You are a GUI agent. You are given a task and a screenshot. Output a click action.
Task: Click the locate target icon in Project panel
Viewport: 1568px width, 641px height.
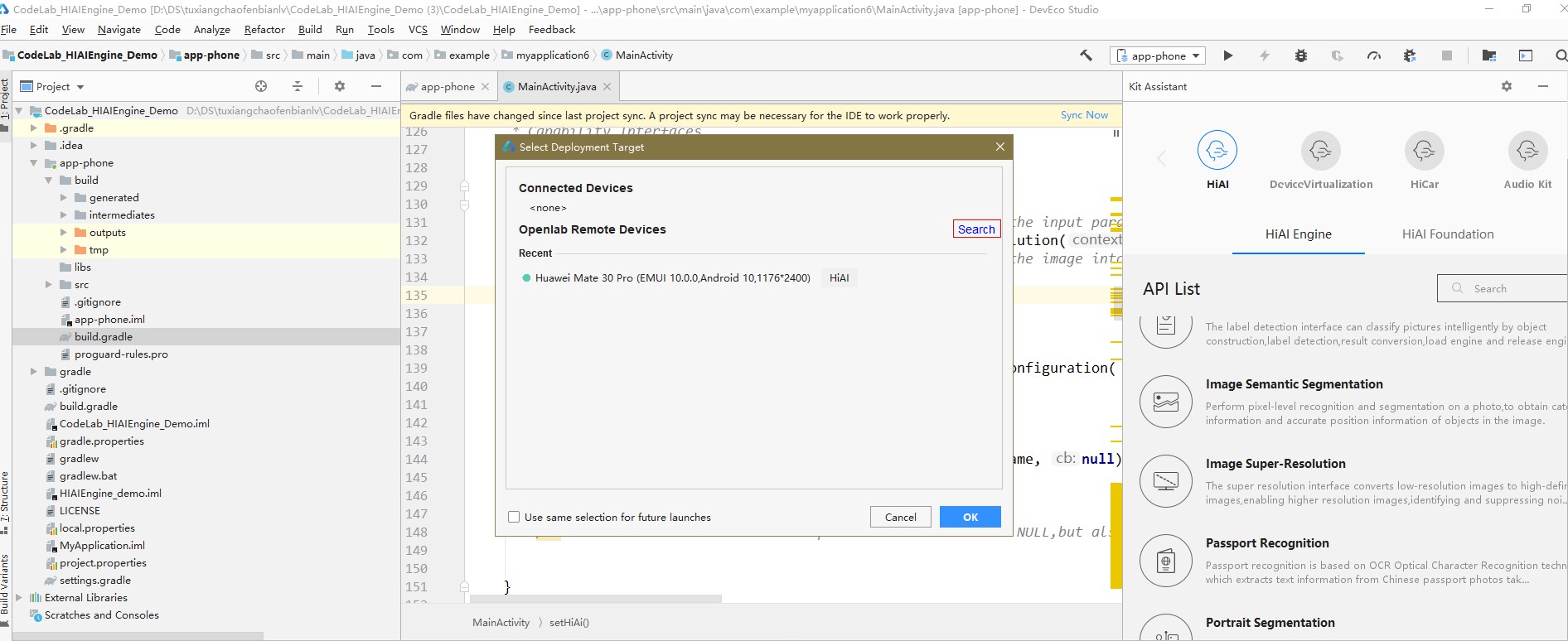261,86
